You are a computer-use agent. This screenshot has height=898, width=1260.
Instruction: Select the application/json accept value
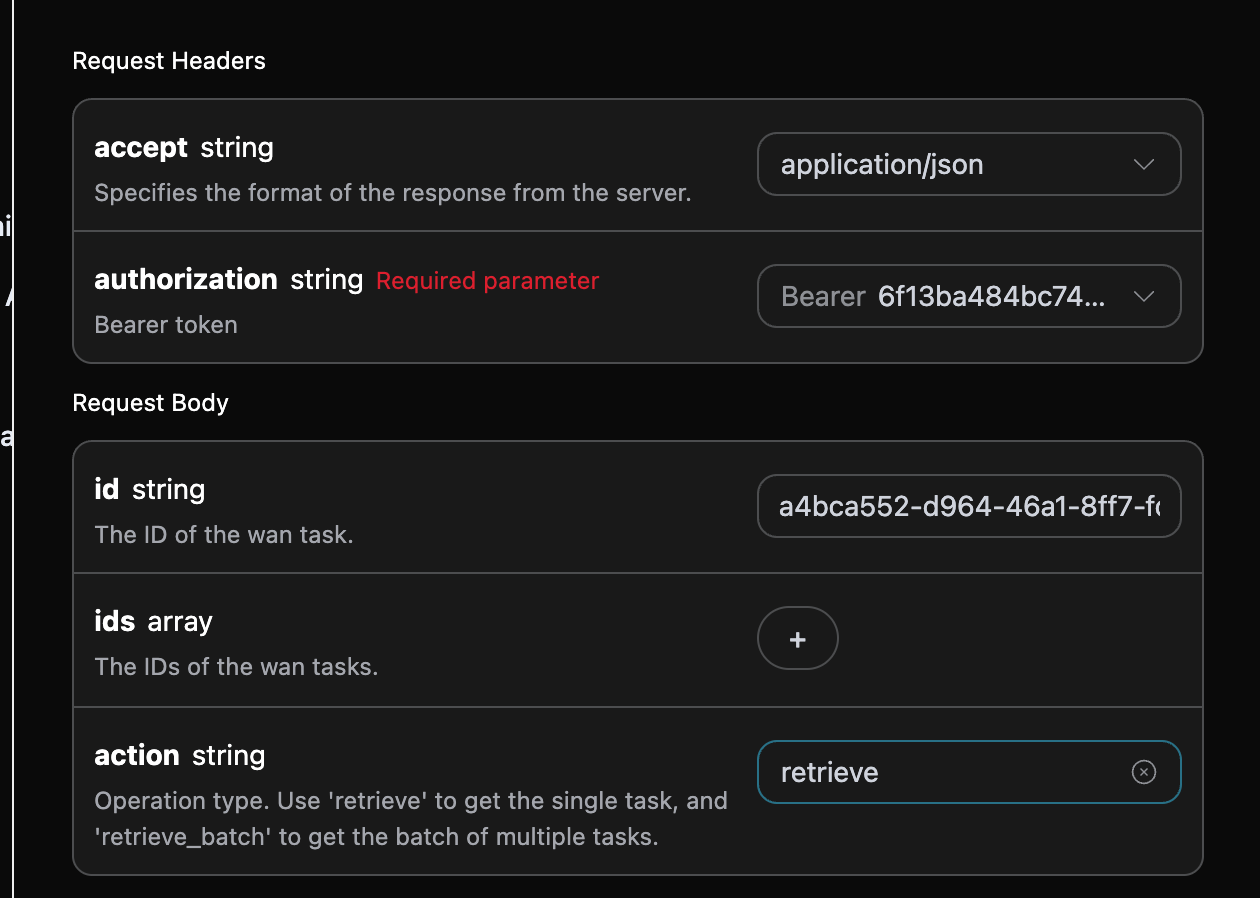pyautogui.click(x=882, y=165)
